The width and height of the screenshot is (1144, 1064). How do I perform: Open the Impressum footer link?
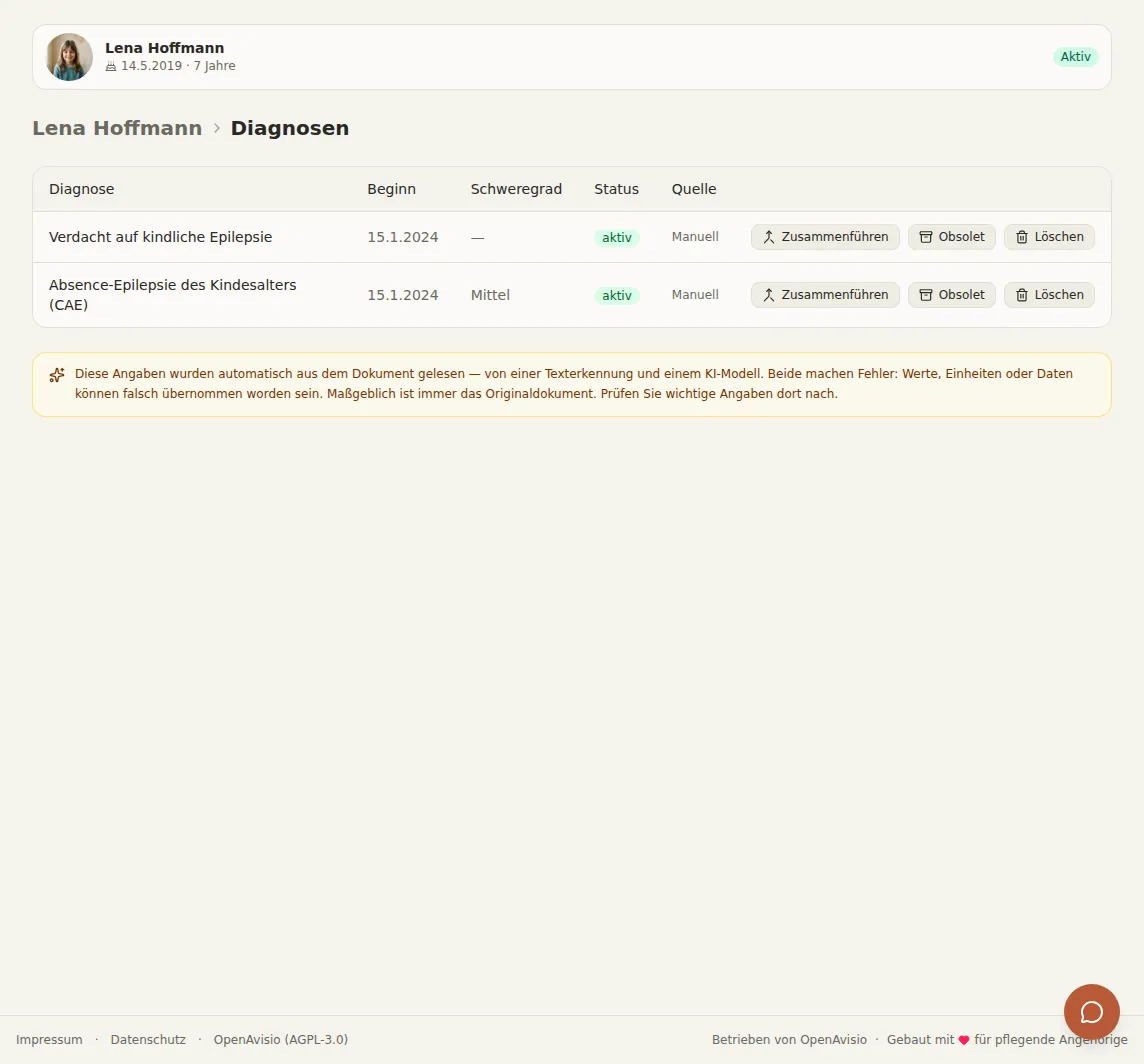coord(49,1039)
